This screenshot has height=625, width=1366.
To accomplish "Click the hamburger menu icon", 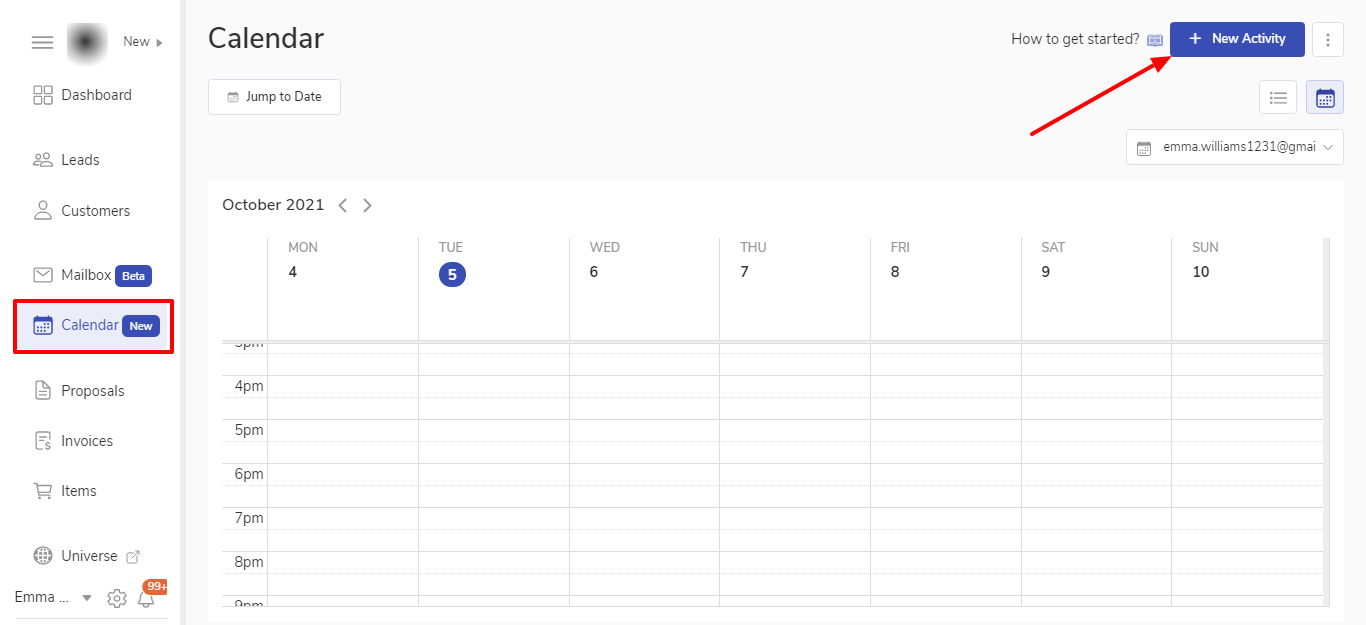I will point(42,42).
